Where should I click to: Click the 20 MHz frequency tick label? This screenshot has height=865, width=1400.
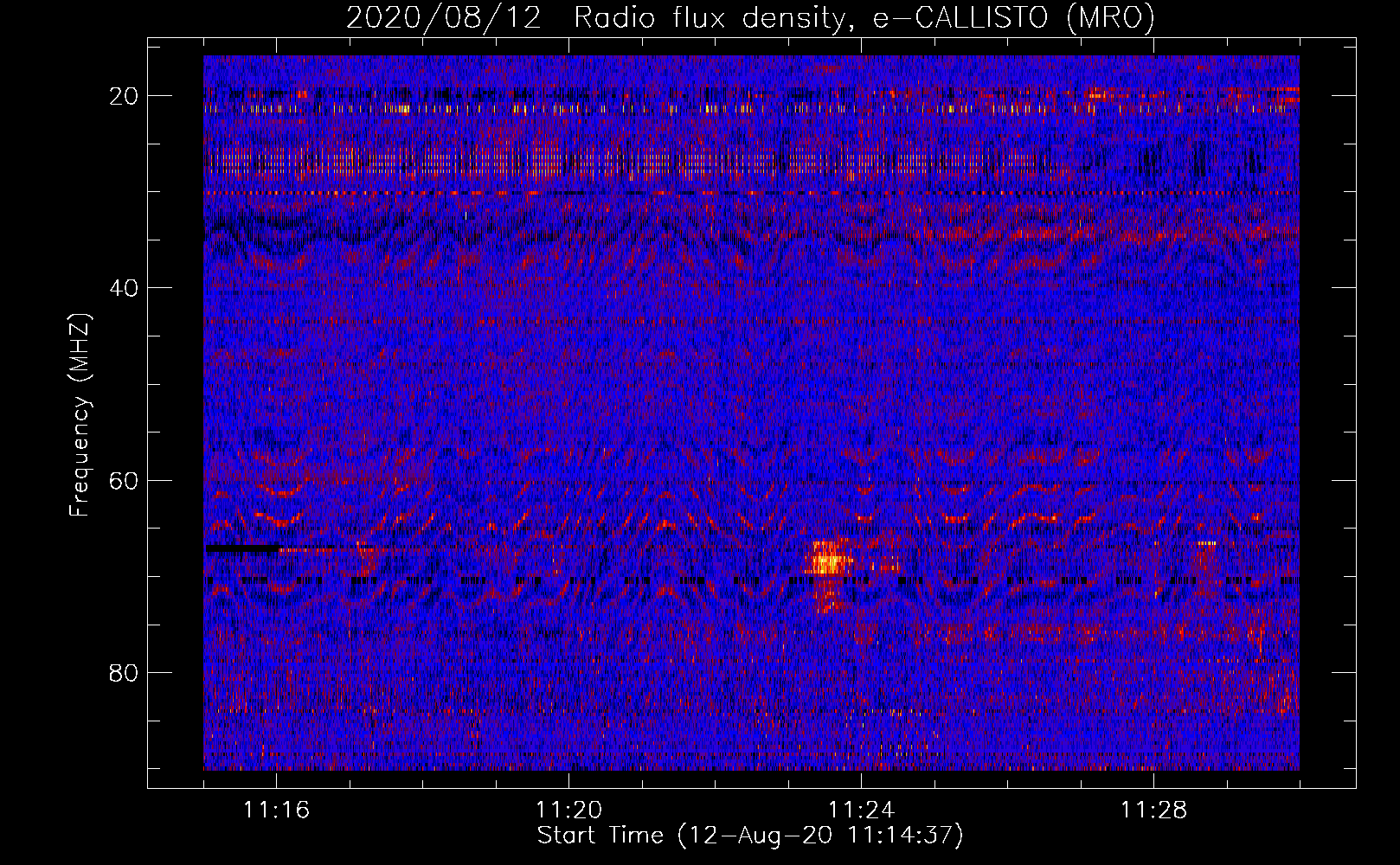[125, 95]
